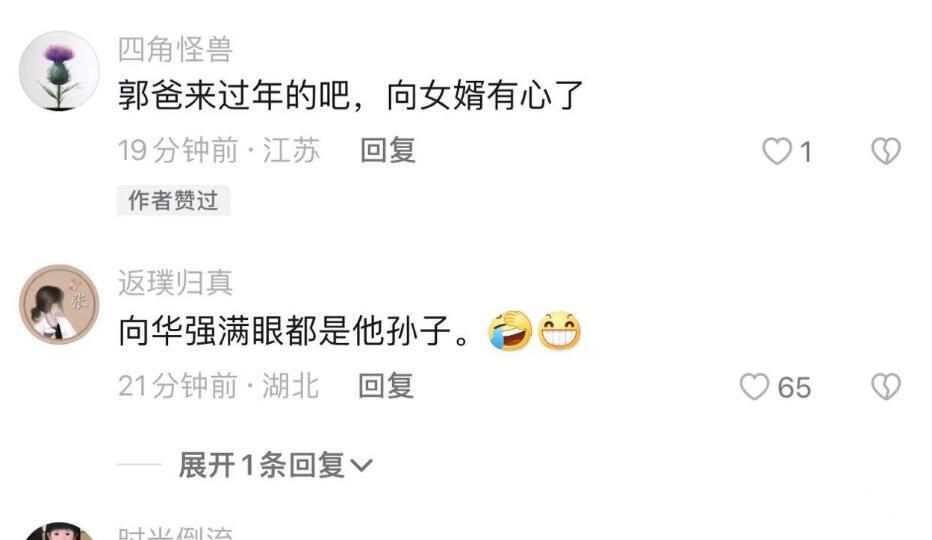Open username 返璞归真 profile link

[175, 282]
